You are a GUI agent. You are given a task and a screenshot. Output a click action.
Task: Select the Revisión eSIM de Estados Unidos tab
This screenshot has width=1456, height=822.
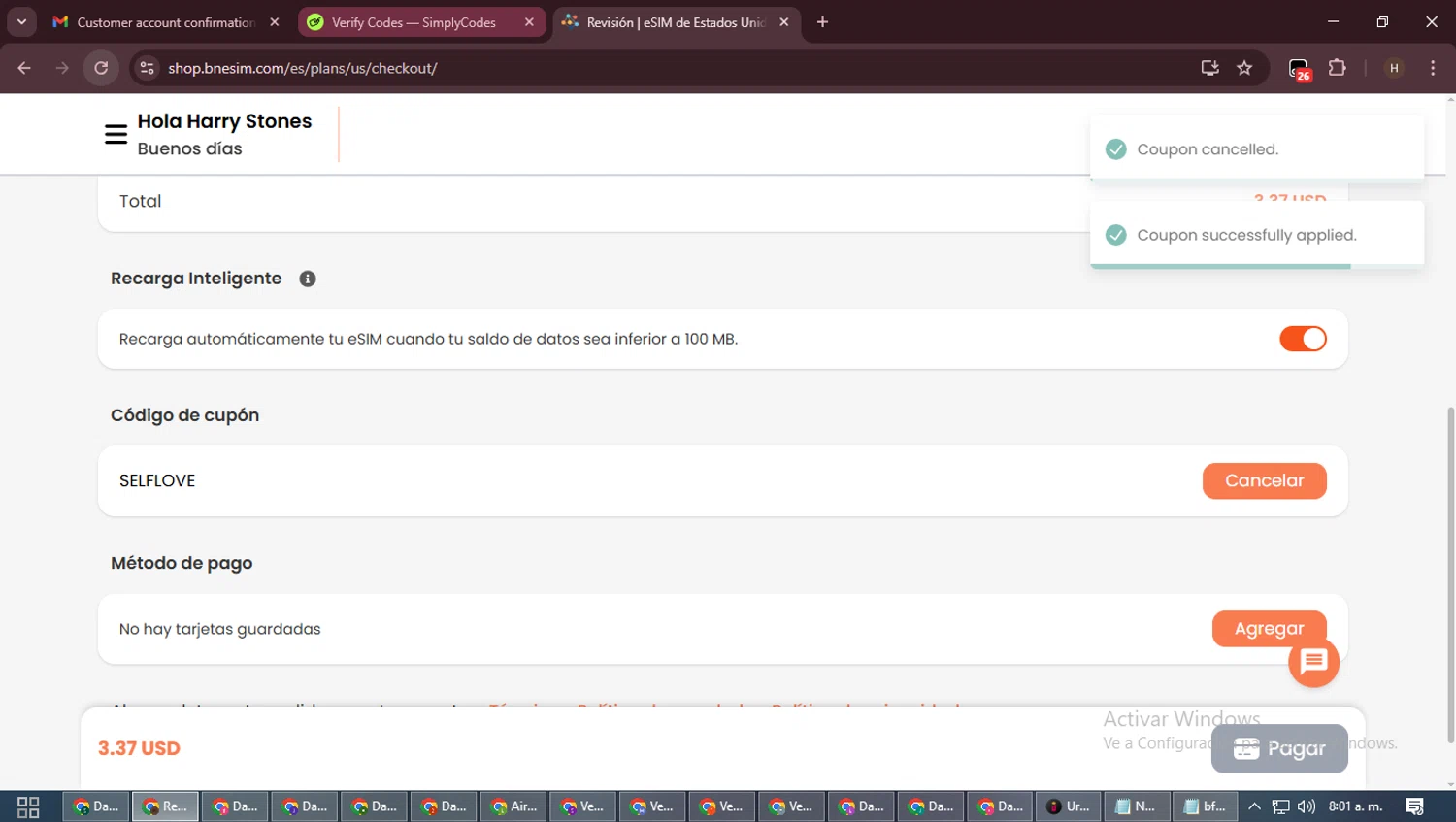click(676, 22)
